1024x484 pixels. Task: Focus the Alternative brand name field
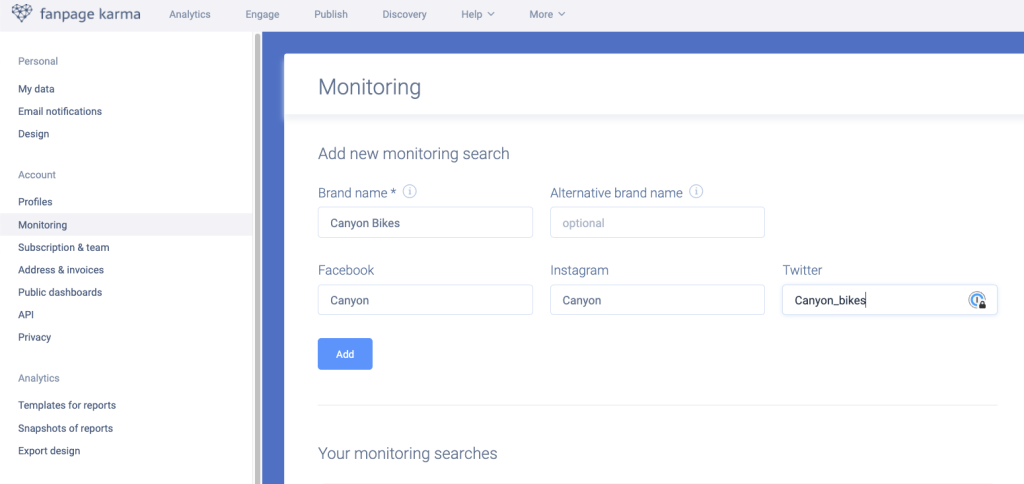[x=657, y=223]
